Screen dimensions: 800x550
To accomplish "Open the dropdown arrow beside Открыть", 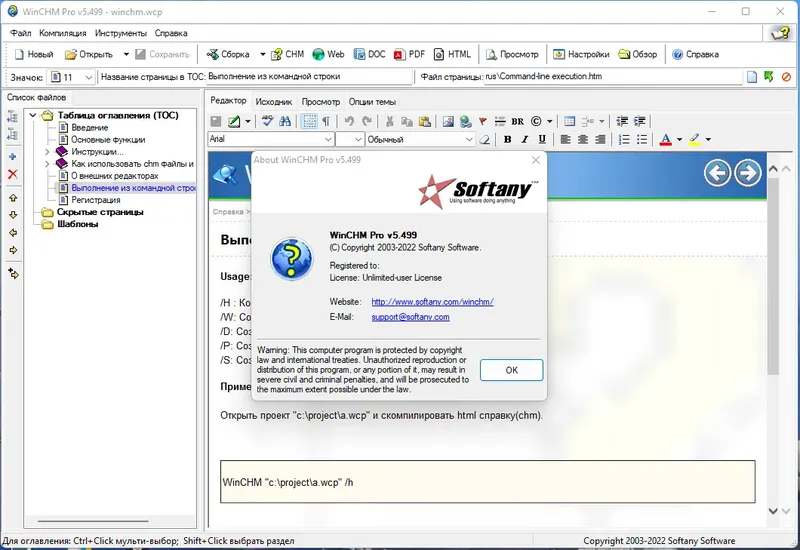I will point(126,54).
